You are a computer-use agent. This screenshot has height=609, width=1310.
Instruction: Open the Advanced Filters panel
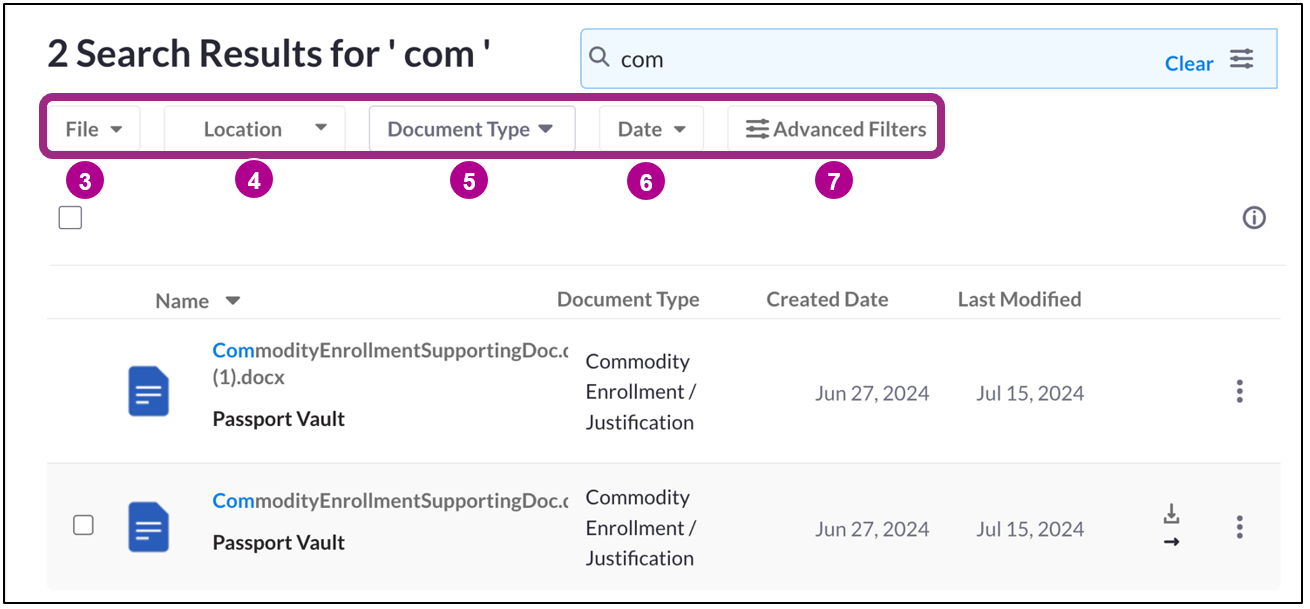click(834, 128)
